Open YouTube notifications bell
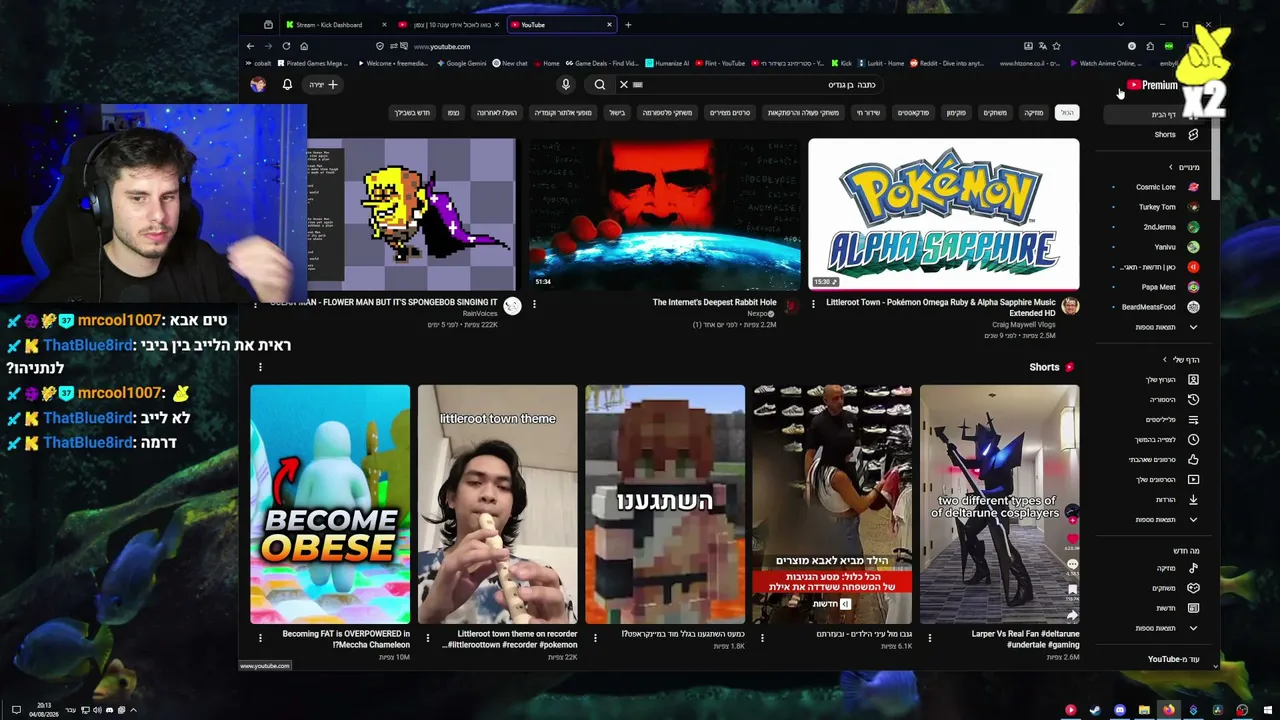Screen dimensions: 1280x720 287,85
